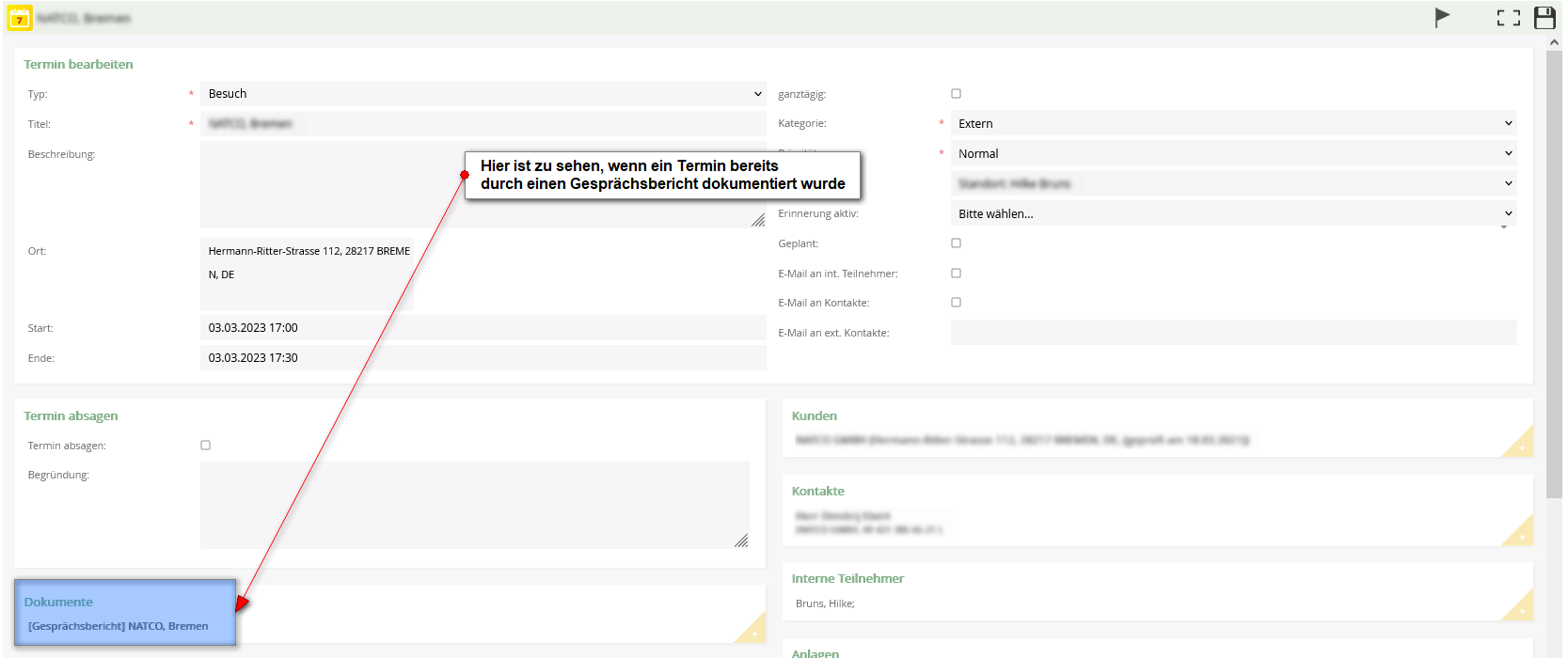Viewport: 1568px width, 658px height.
Task: Click into the Begründung text area
Action: pyautogui.click(x=474, y=505)
